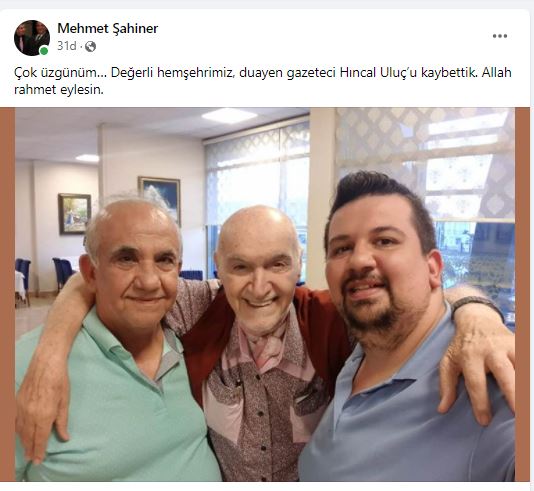The height and width of the screenshot is (491, 534).
Task: Click the brown right border of the photo
Action: (522, 294)
